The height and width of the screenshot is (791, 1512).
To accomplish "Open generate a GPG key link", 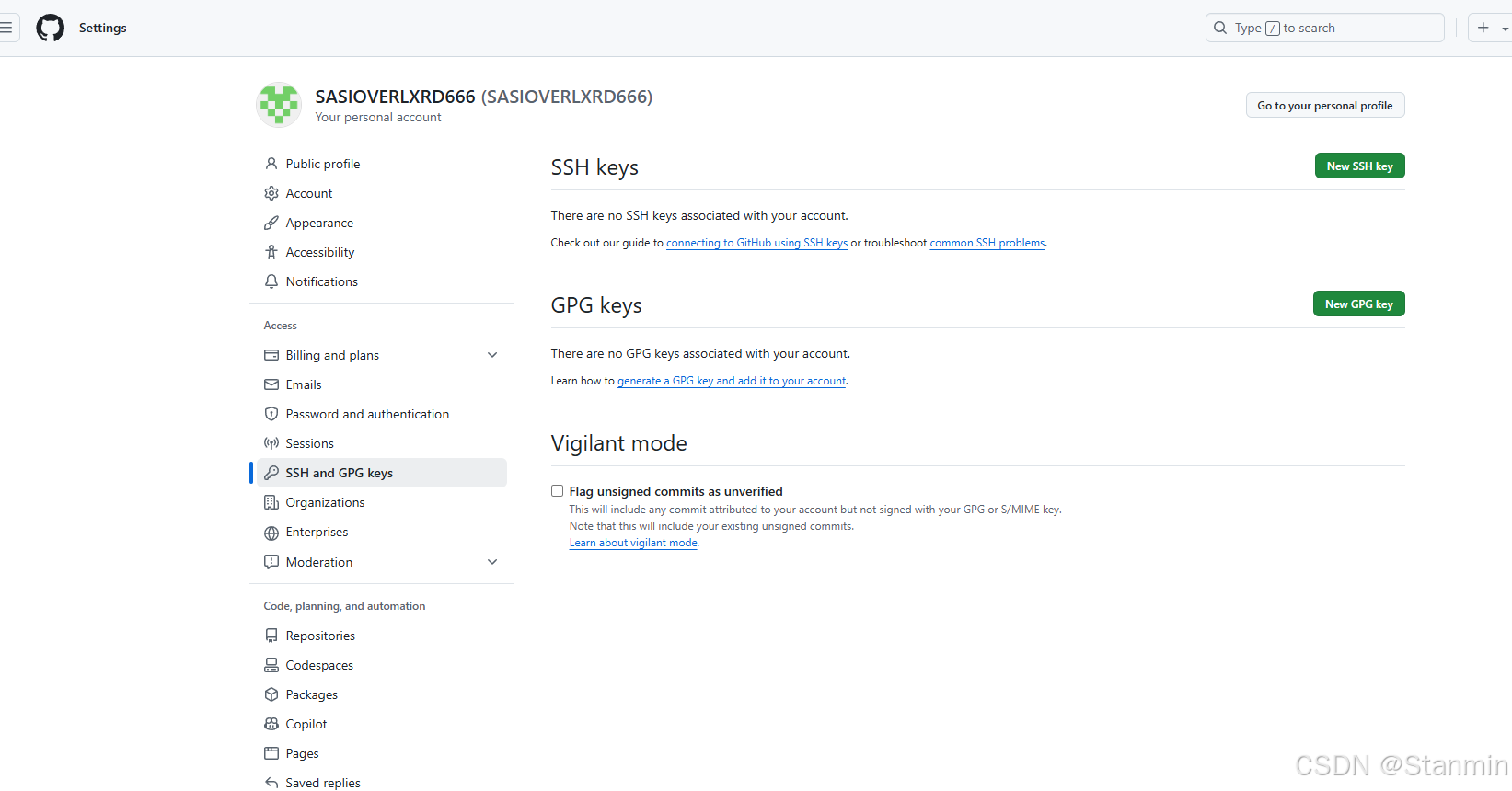I will click(732, 381).
